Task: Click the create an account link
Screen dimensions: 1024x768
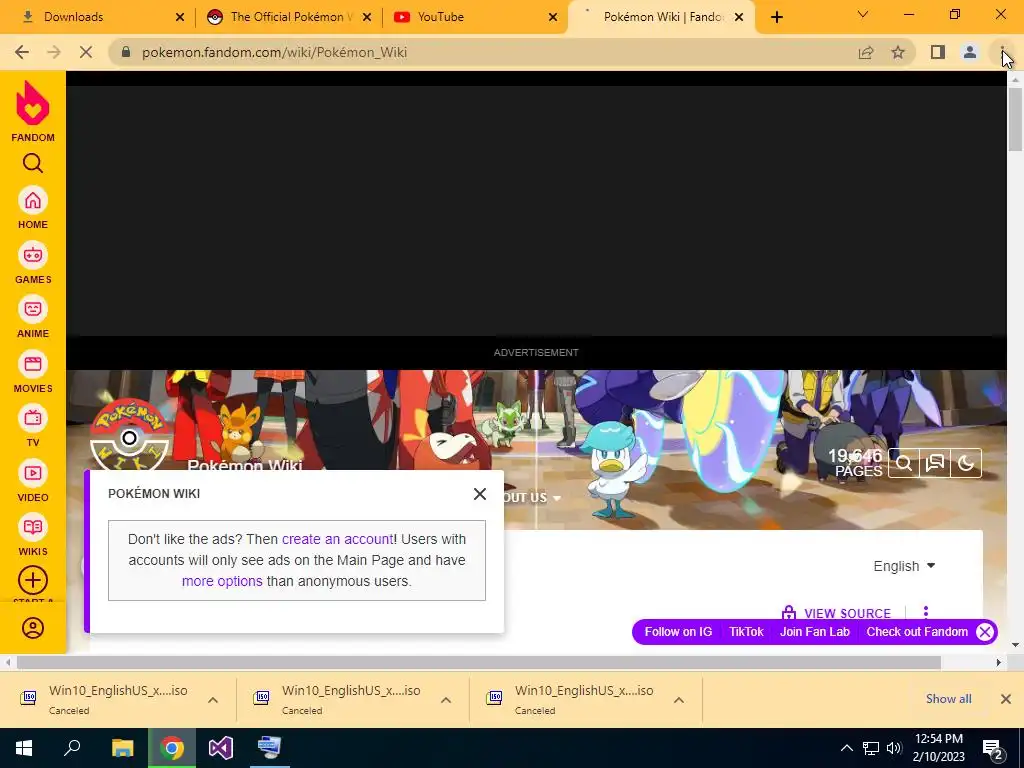Action: pos(338,539)
